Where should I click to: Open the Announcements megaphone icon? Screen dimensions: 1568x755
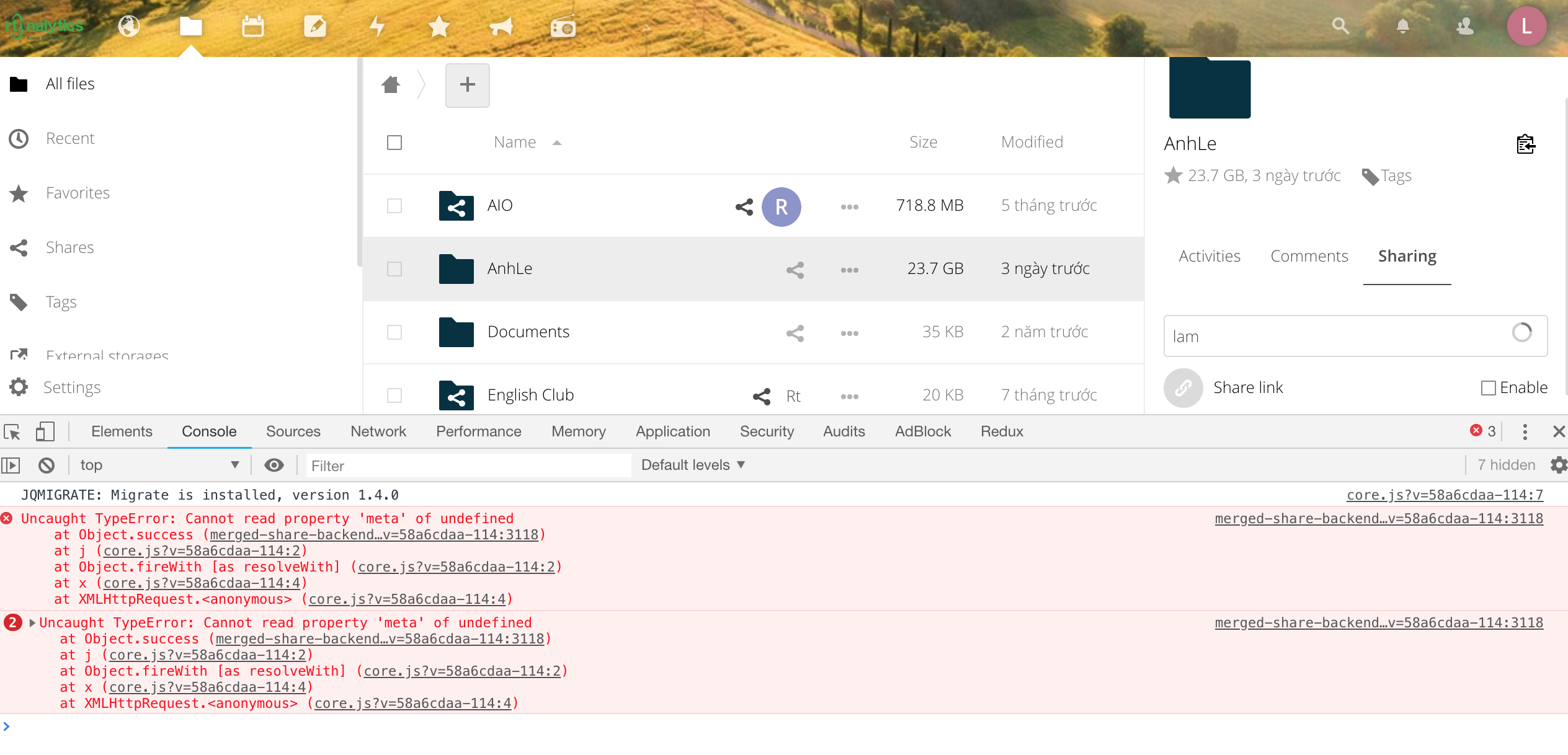[501, 27]
